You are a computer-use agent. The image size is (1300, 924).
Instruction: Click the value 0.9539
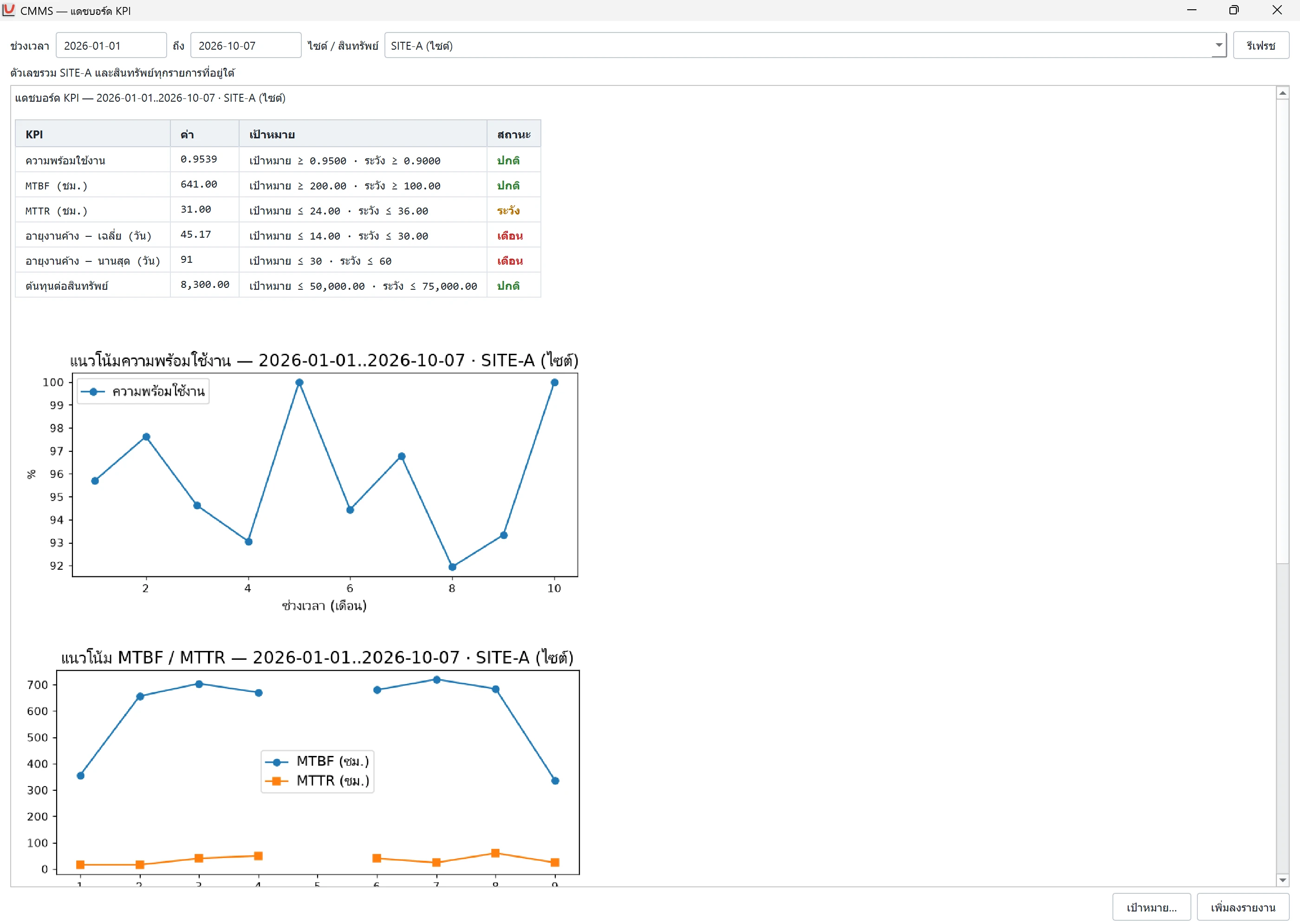[x=199, y=159]
